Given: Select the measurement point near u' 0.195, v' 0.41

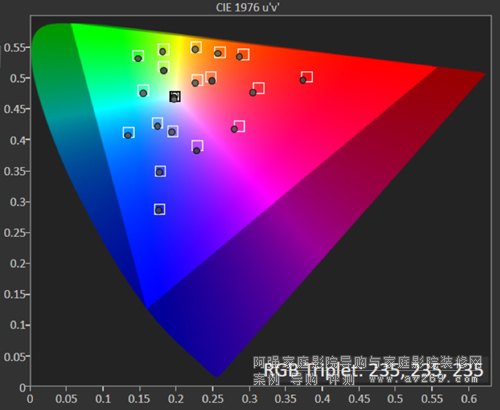Looking at the screenshot, I should (172, 132).
